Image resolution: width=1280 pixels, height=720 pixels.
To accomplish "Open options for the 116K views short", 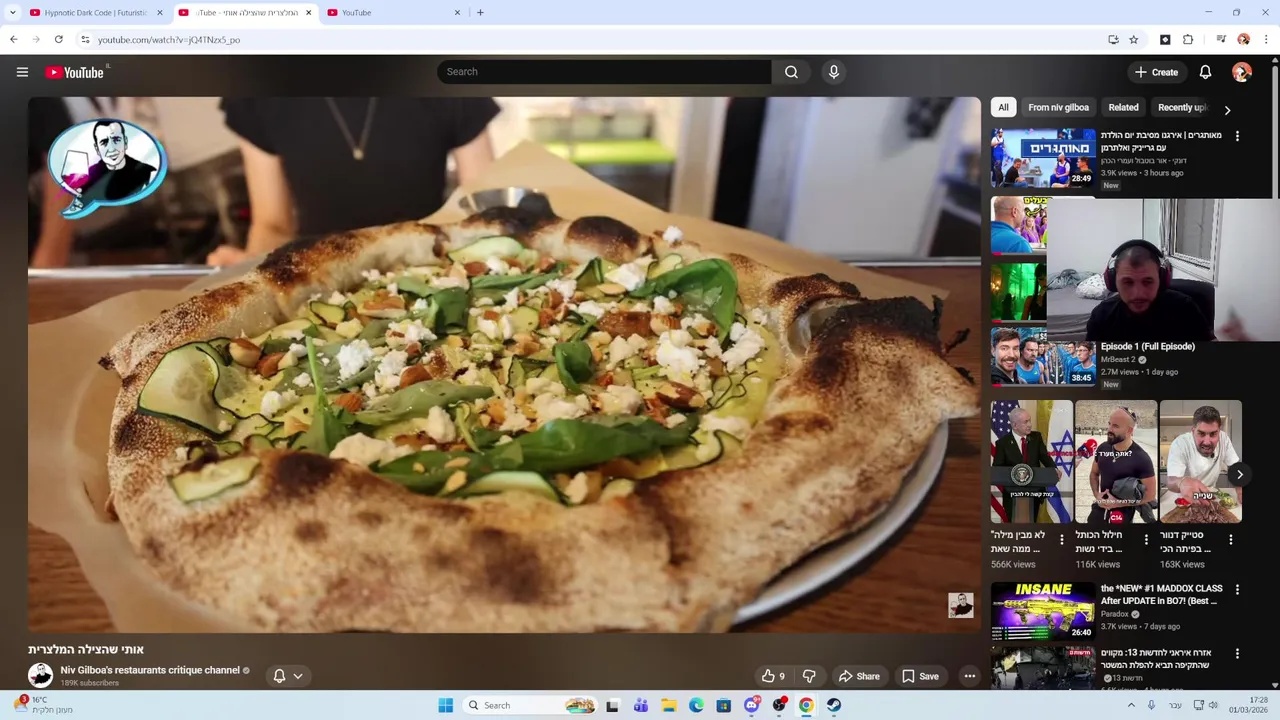I will (x=1146, y=540).
